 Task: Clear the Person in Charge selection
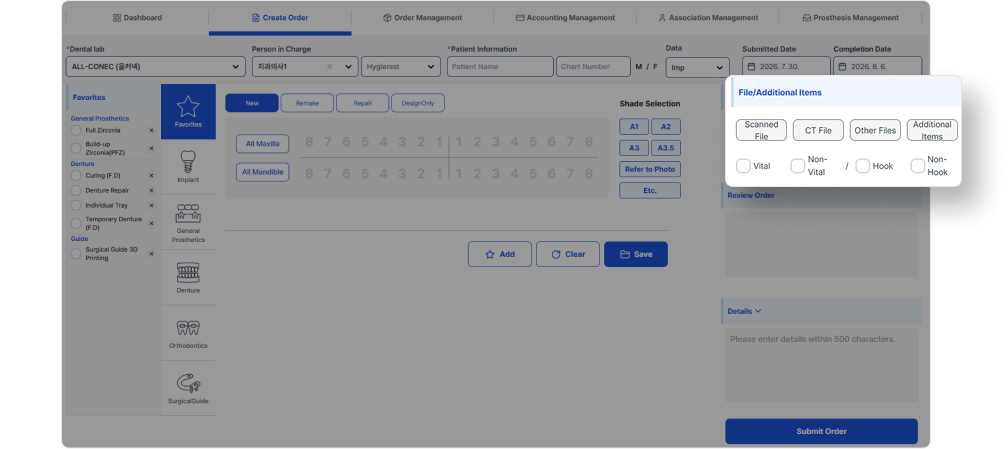[x=330, y=66]
